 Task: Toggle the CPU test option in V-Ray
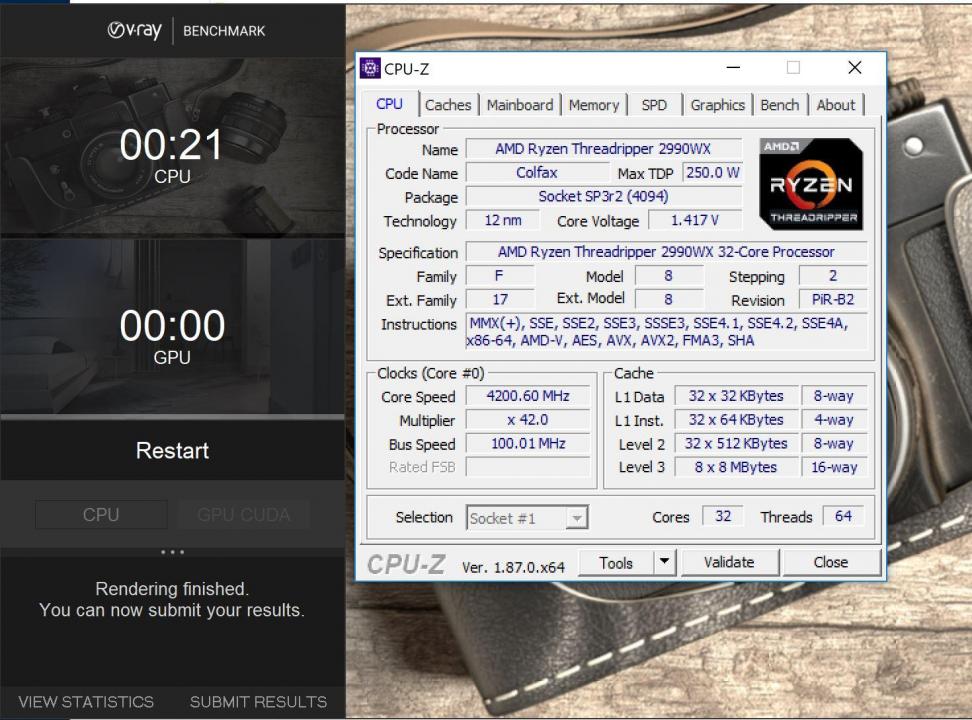101,515
